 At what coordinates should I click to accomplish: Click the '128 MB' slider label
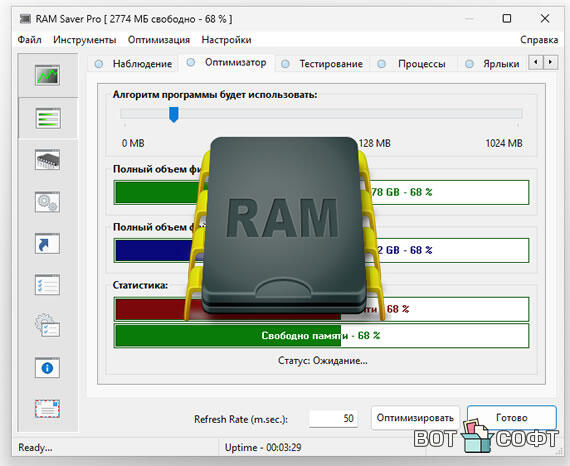374,143
